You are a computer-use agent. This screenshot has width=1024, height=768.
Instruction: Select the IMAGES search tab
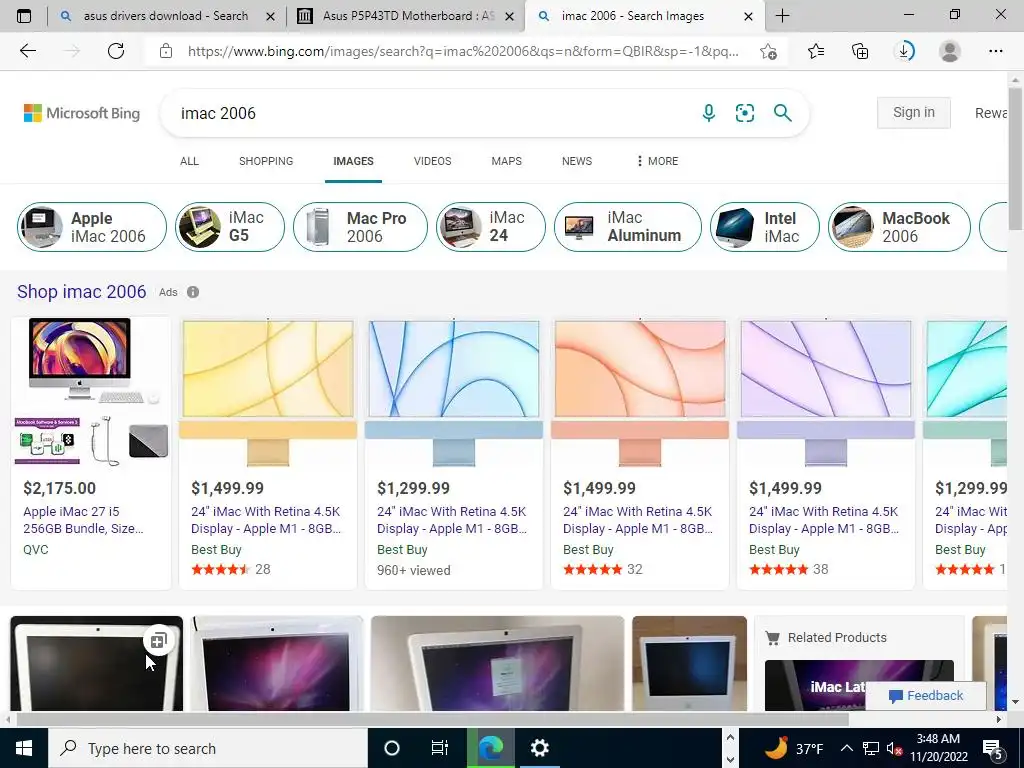[353, 161]
